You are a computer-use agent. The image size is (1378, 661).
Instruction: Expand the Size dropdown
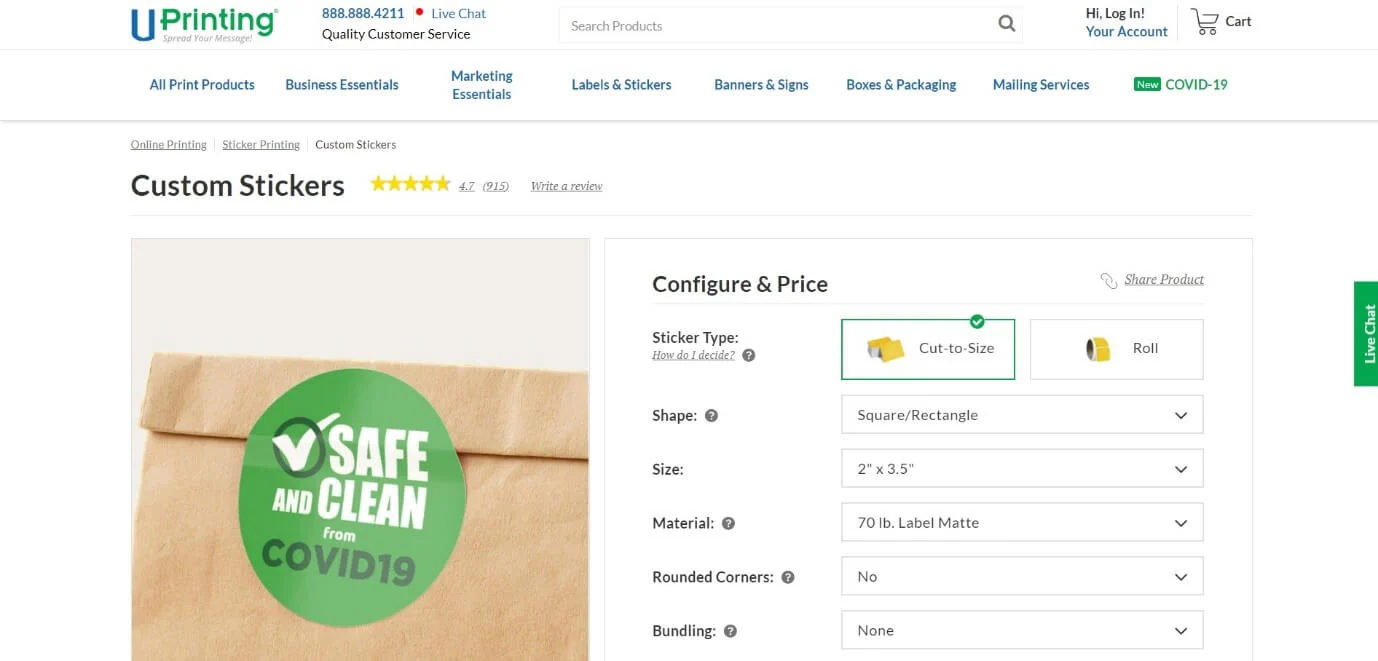tap(1021, 469)
